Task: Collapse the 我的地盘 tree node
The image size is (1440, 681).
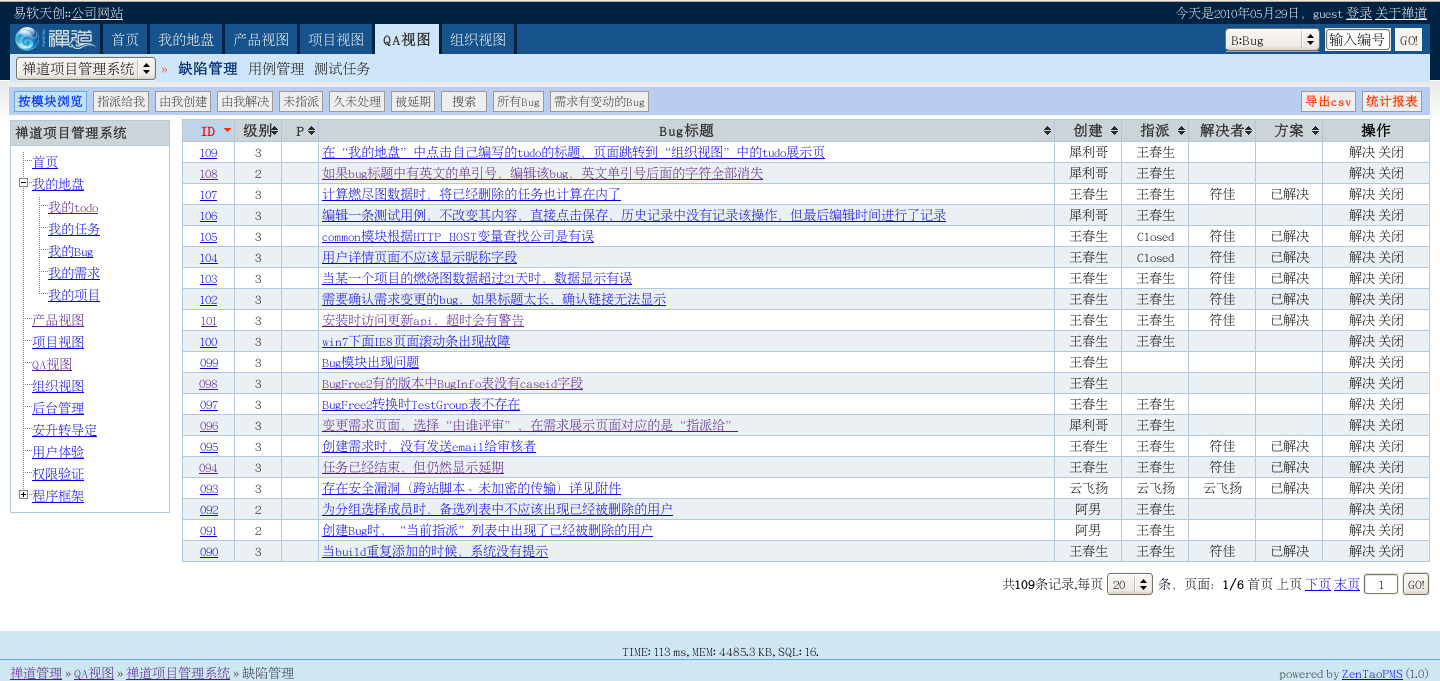Action: pos(23,183)
